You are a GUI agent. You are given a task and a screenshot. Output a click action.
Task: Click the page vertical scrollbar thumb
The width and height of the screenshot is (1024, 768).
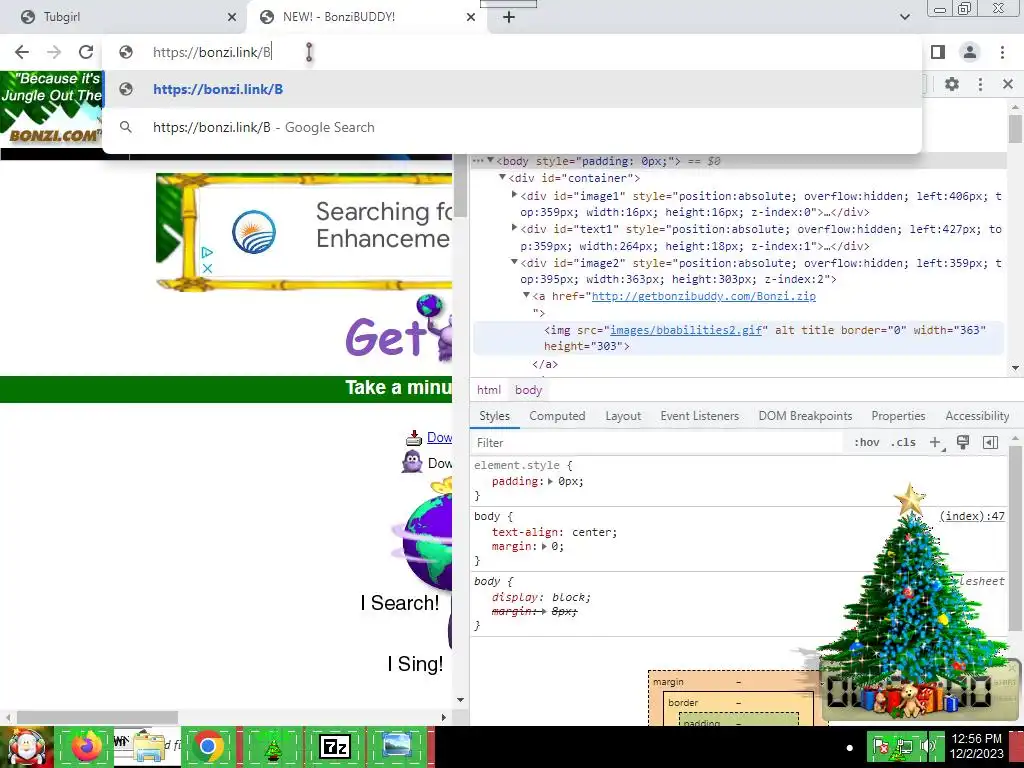tap(460, 189)
